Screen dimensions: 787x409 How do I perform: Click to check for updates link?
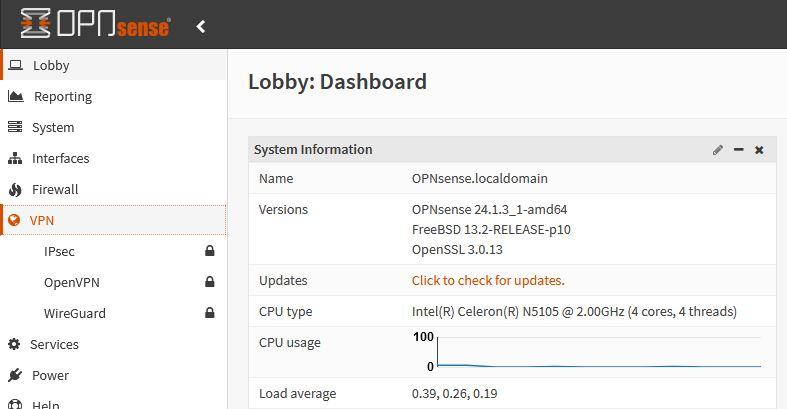coord(488,281)
